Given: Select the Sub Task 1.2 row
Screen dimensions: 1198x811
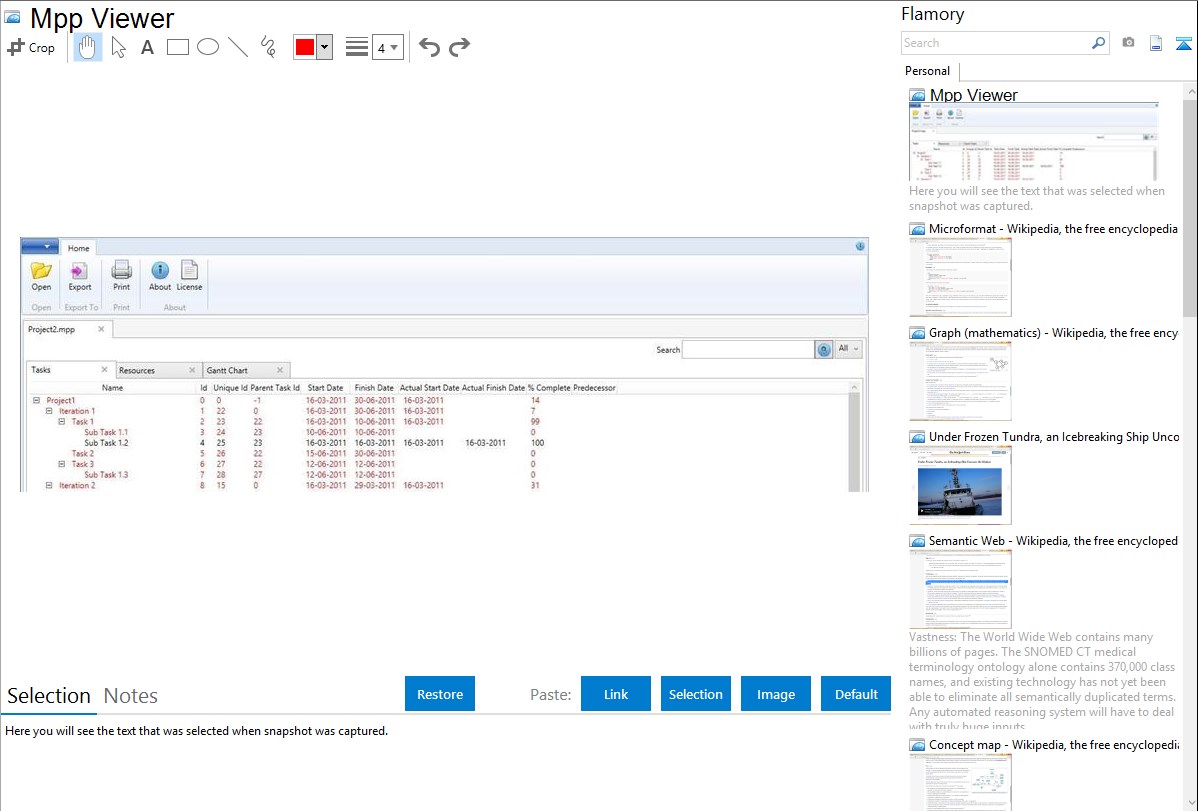Looking at the screenshot, I should (x=439, y=443).
